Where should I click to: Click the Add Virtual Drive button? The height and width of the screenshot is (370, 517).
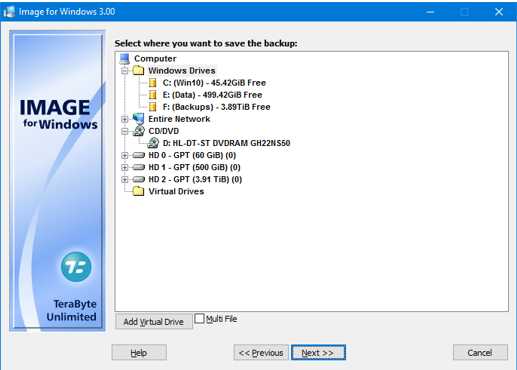click(x=154, y=322)
